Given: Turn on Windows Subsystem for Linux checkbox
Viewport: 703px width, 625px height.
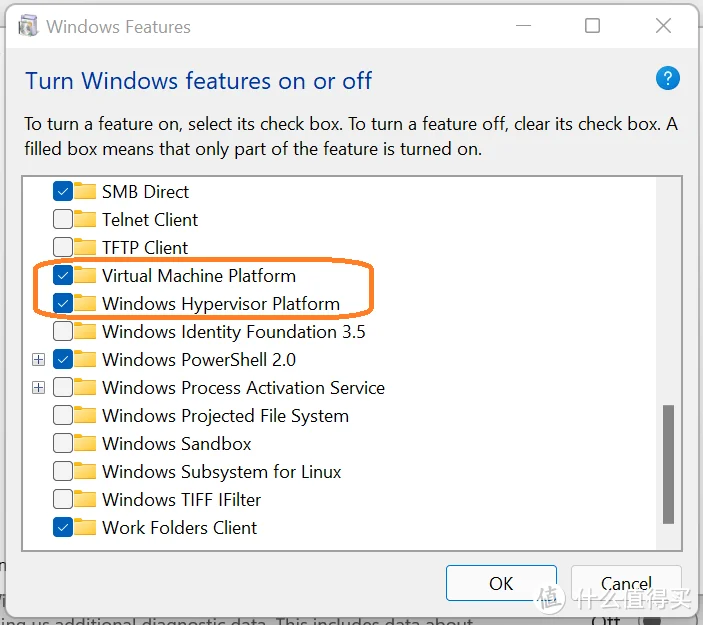Looking at the screenshot, I should click(63, 472).
